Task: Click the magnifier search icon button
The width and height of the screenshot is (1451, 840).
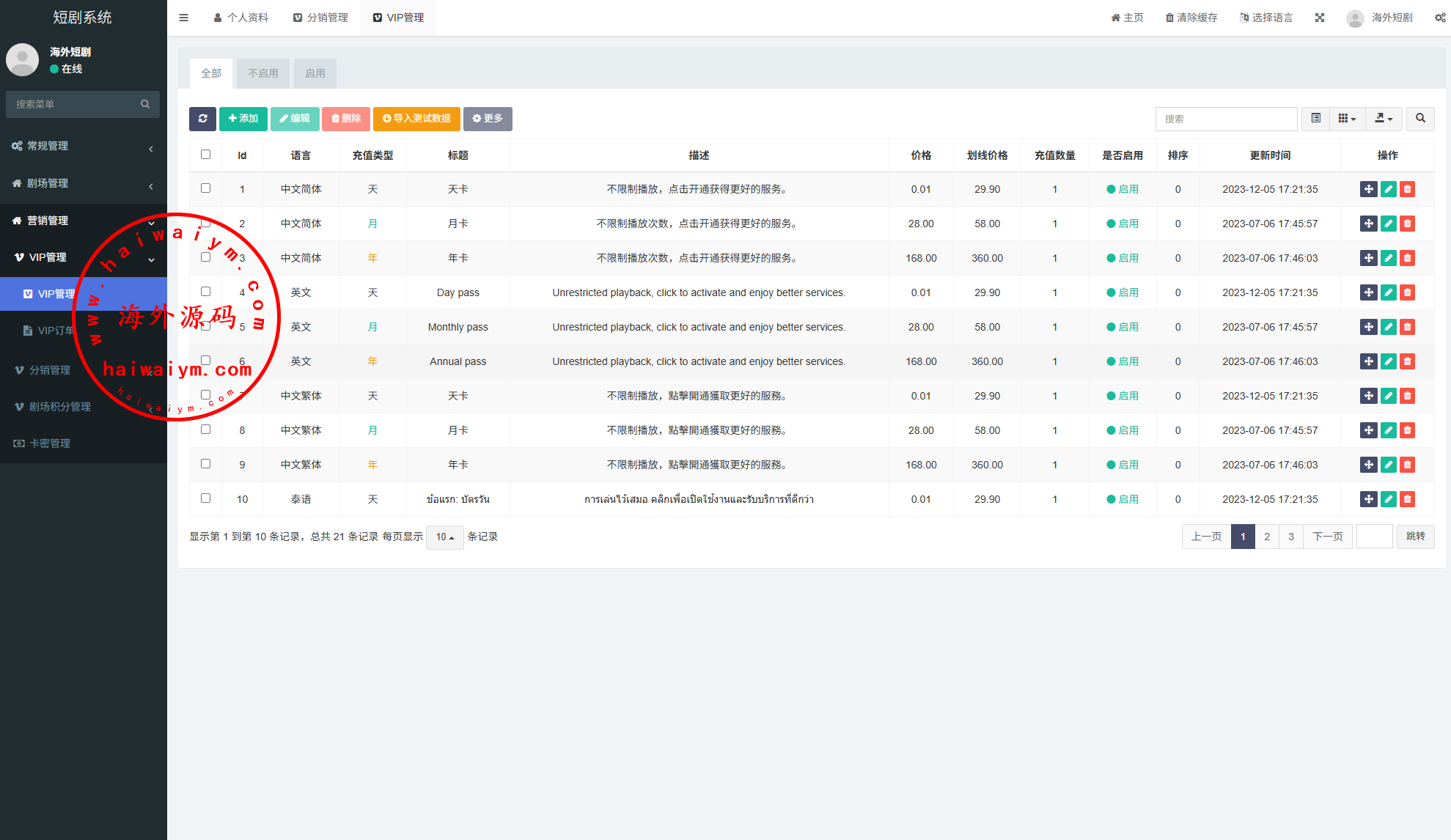Action: [x=1420, y=119]
